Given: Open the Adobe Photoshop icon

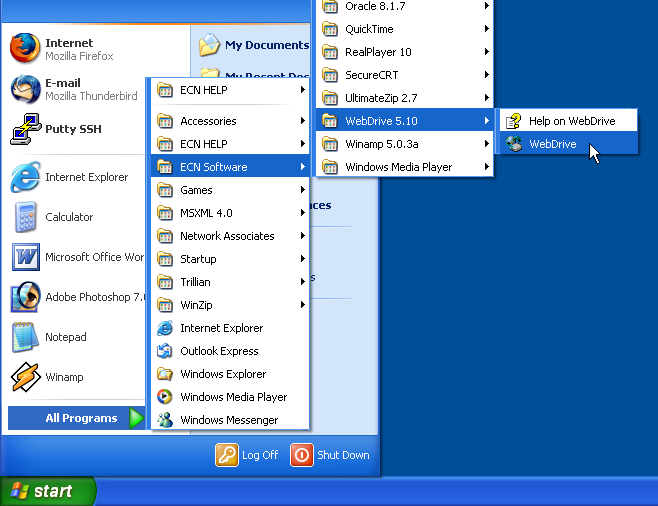Looking at the screenshot, I should pos(25,297).
